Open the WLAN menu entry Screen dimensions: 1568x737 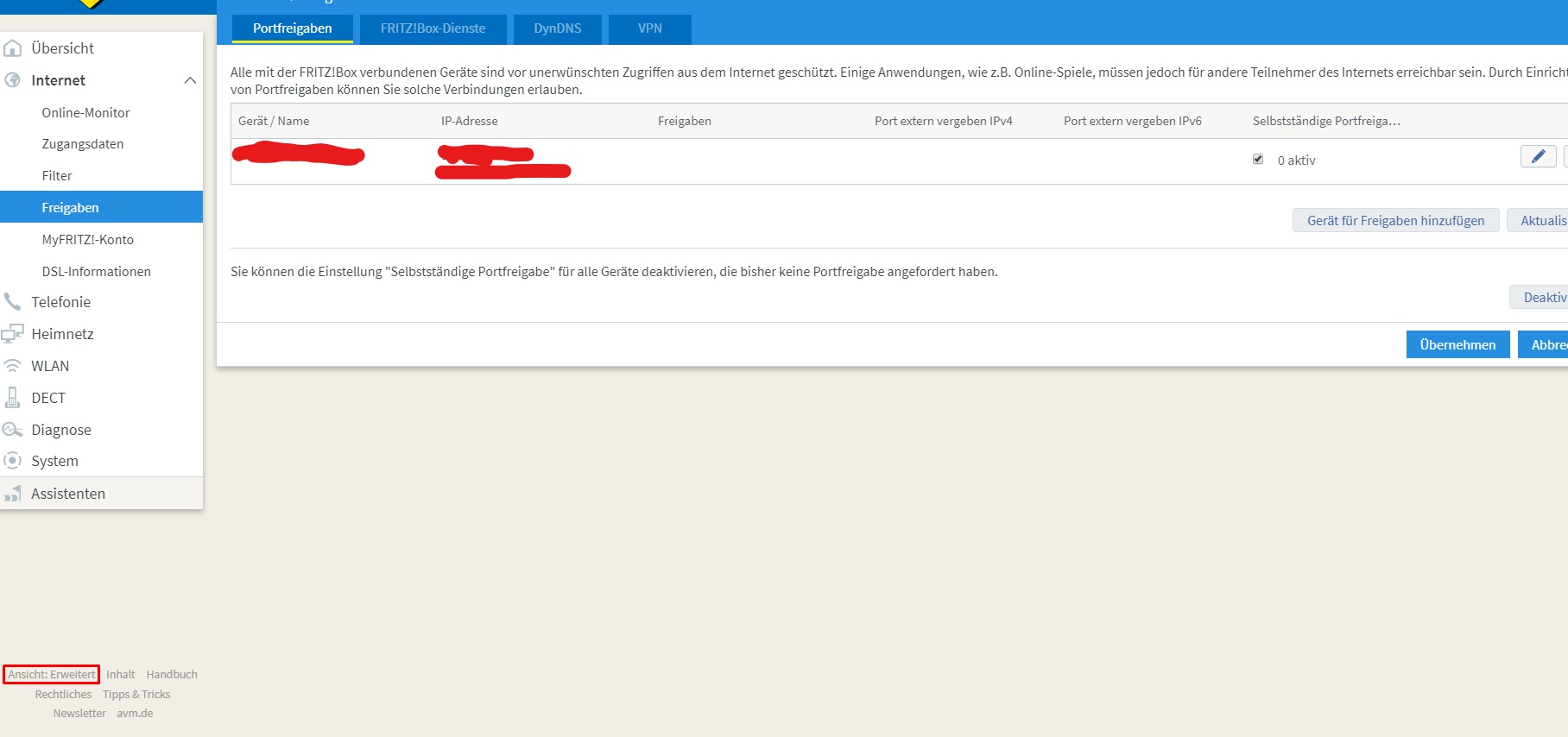(x=50, y=366)
